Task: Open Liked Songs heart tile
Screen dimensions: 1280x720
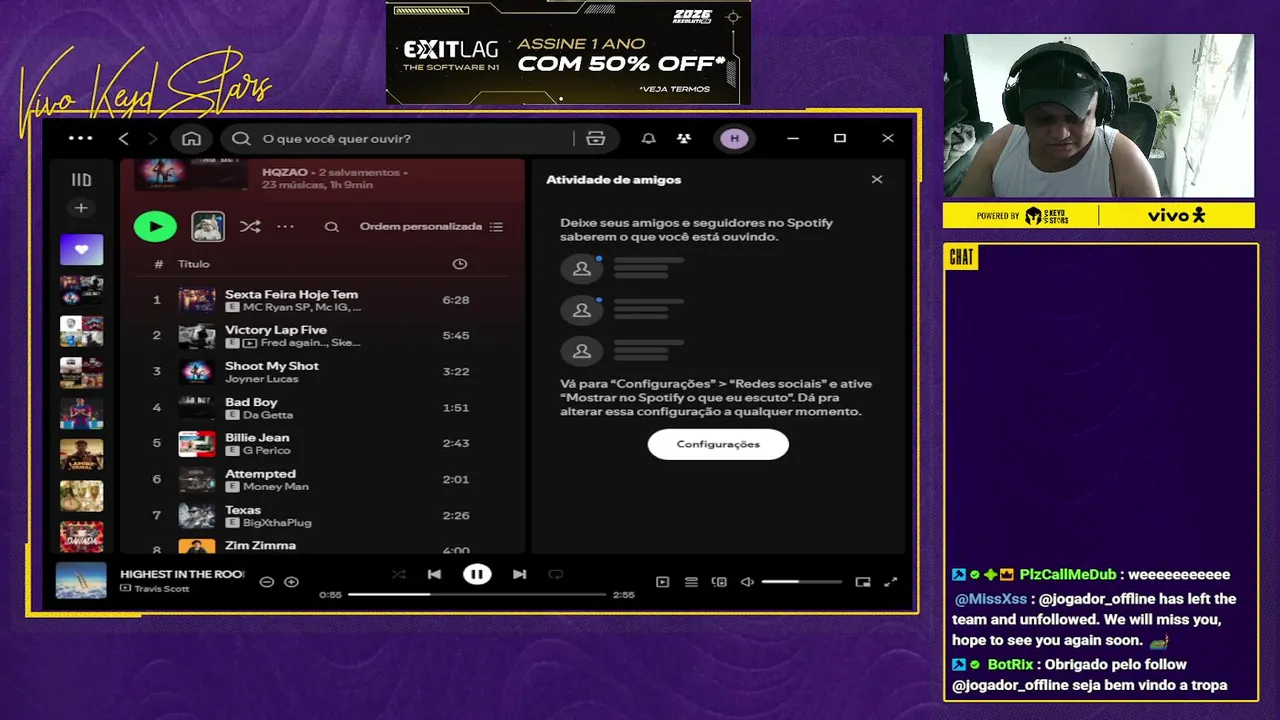Action: (81, 249)
